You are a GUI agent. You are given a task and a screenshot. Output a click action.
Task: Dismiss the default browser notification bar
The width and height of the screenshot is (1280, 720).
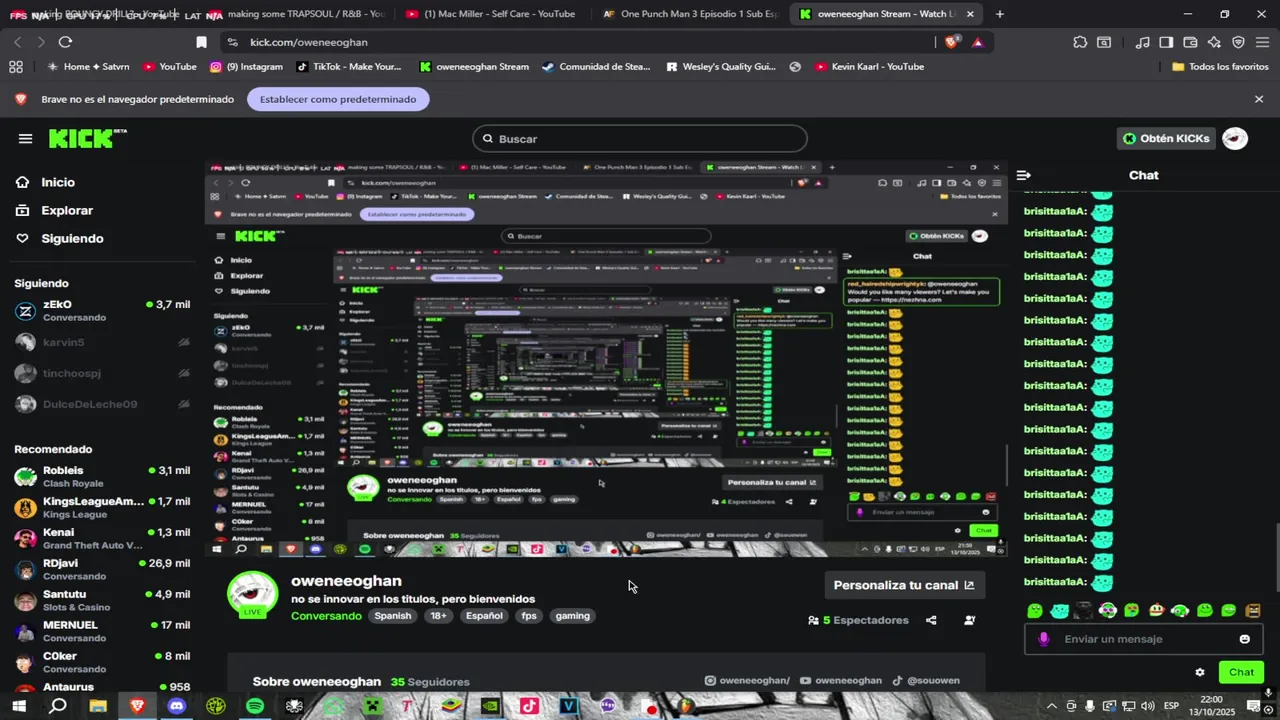(x=1259, y=99)
